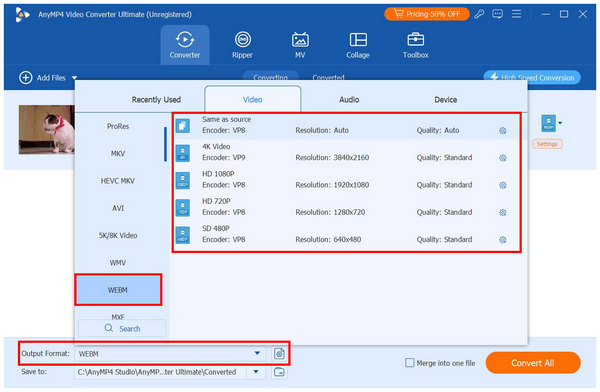Viewport: 600px width, 392px height.
Task: Select the 4K Video profile title
Action: (216, 147)
